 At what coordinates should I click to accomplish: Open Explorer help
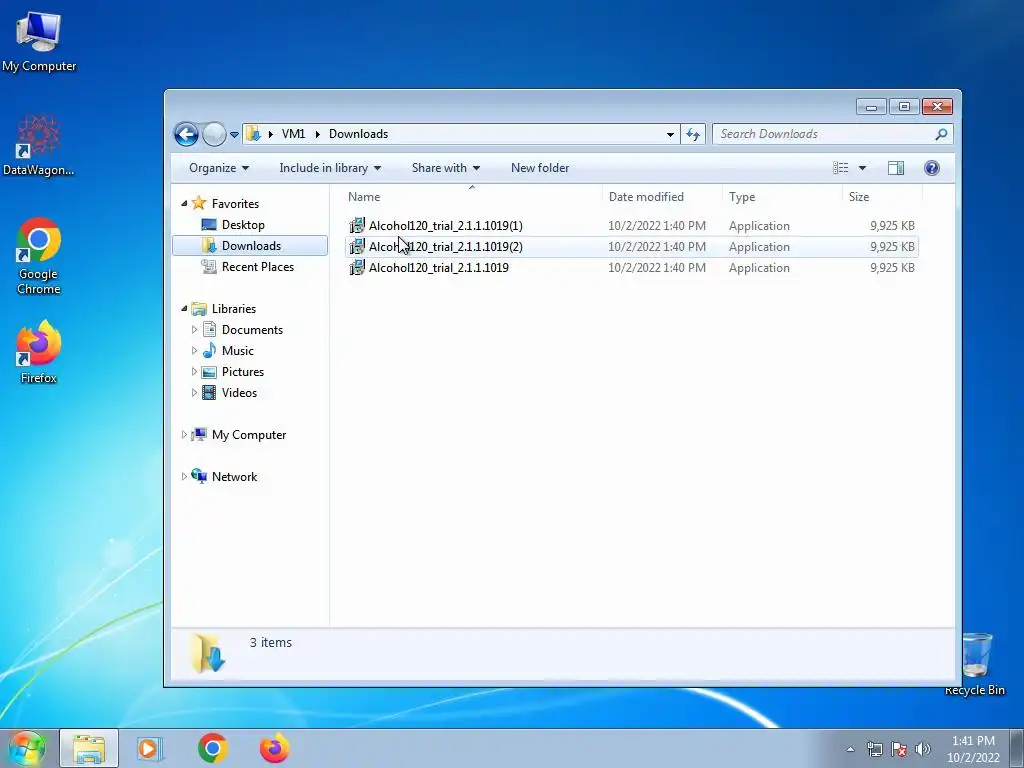pyautogui.click(x=932, y=168)
